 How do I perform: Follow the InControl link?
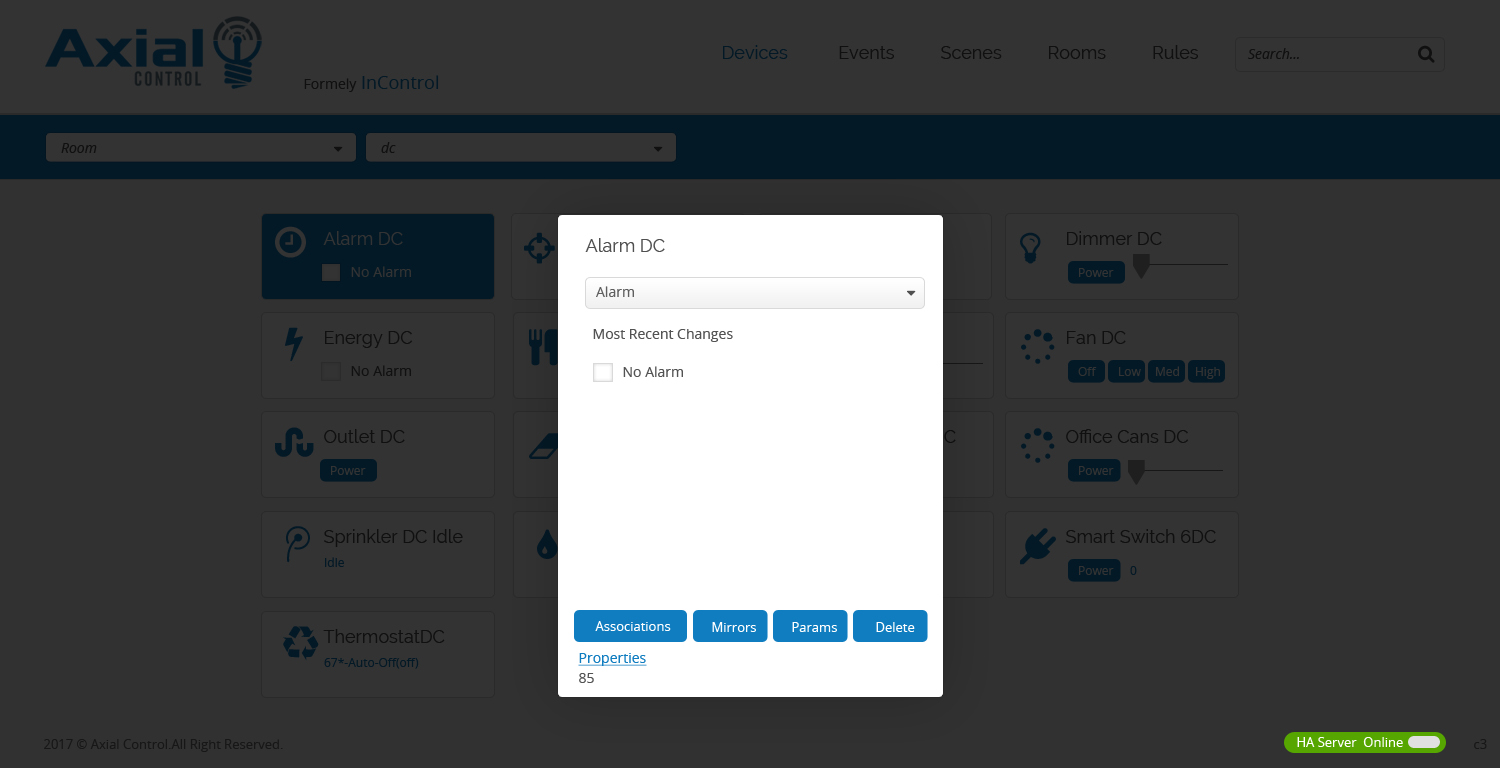(x=400, y=83)
